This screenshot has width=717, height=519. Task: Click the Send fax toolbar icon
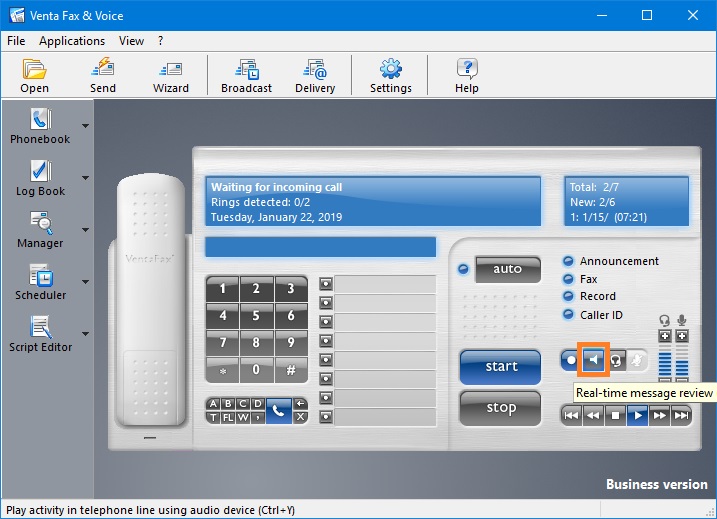click(102, 75)
